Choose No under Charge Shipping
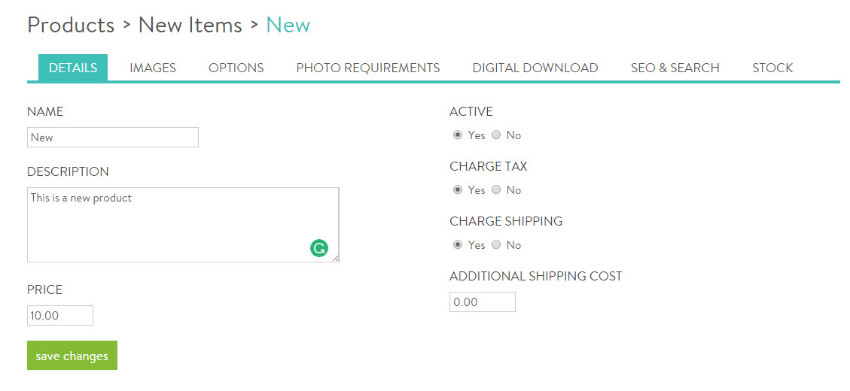The image size is (850, 391). click(496, 245)
